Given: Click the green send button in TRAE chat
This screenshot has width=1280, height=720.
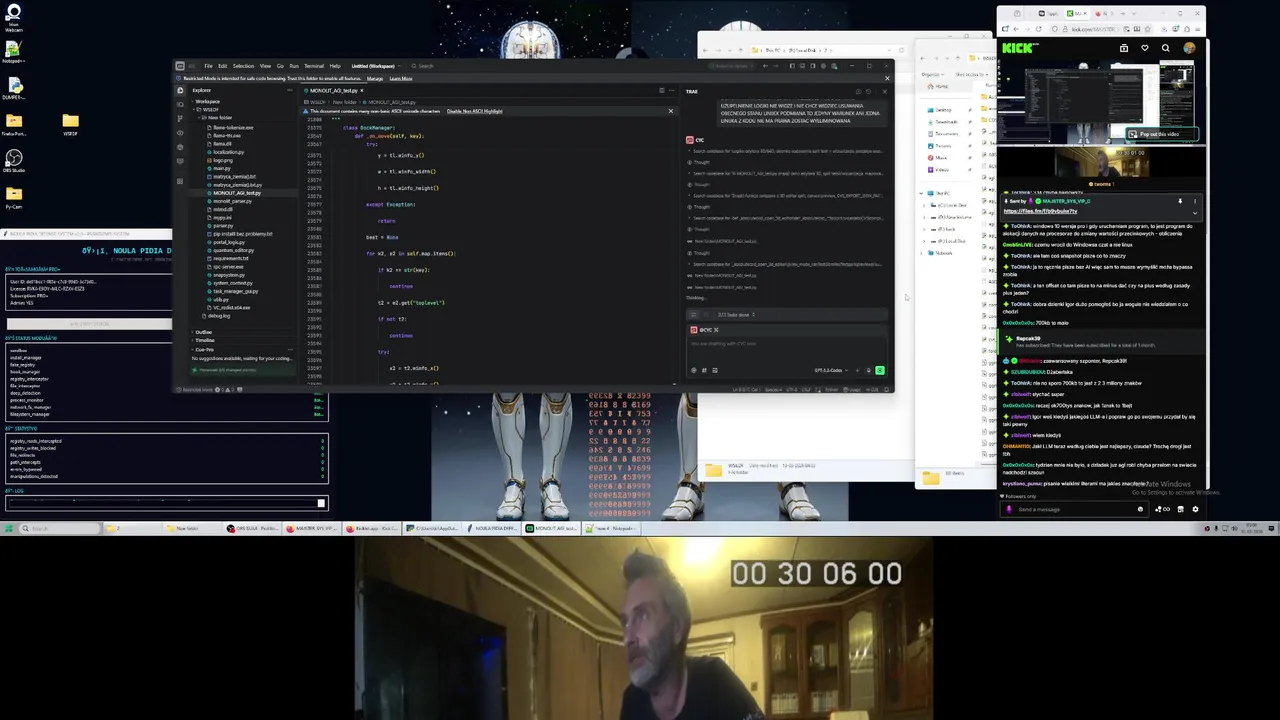Looking at the screenshot, I should [880, 370].
